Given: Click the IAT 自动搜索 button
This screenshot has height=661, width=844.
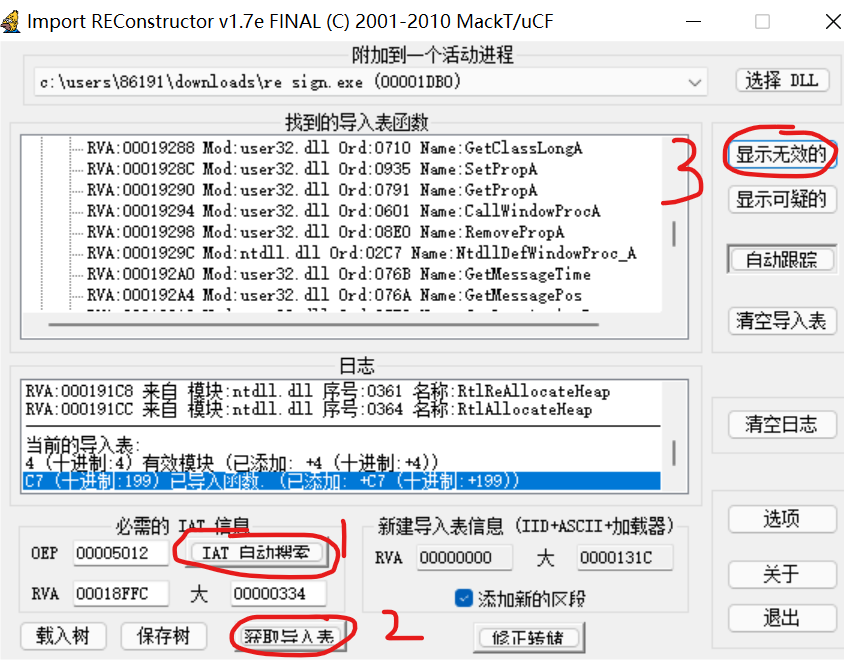Looking at the screenshot, I should (256, 553).
